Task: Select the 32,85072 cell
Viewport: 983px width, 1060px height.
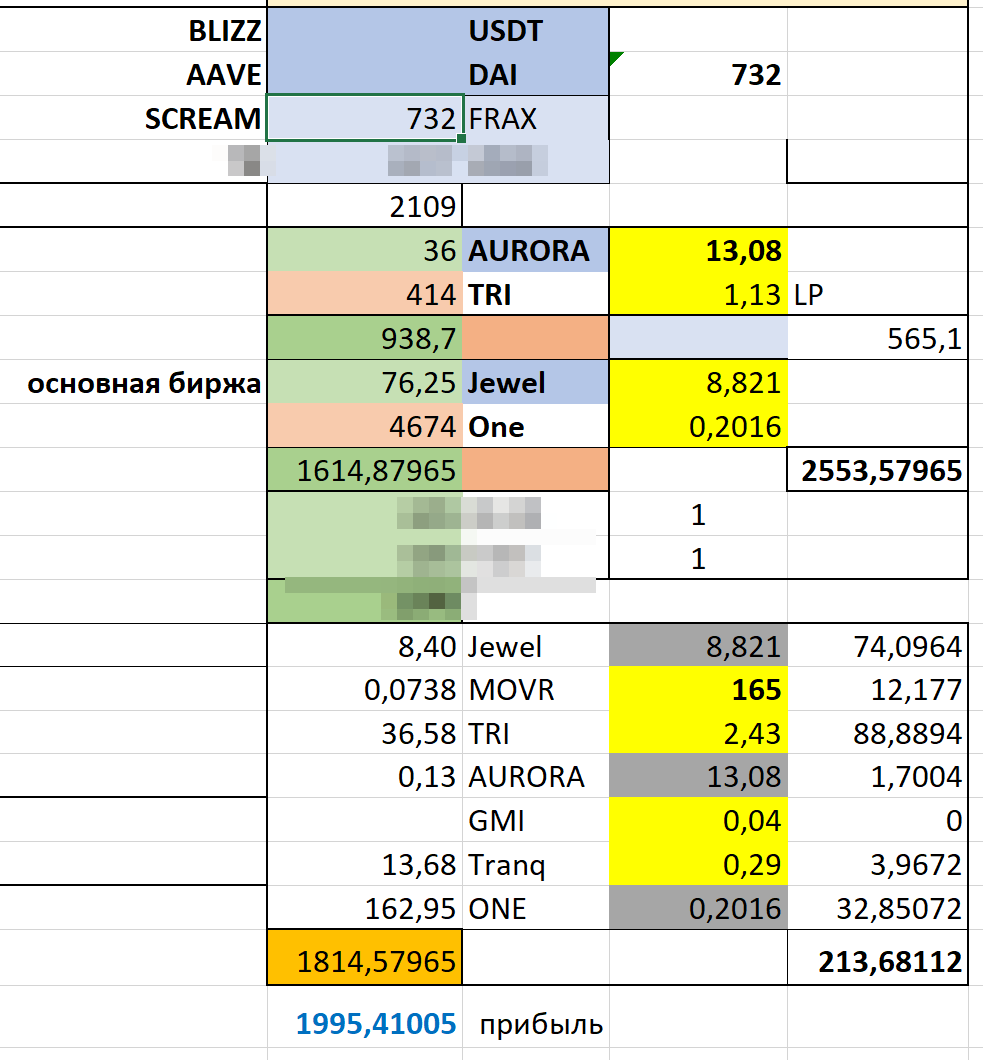Action: pyautogui.click(x=878, y=908)
